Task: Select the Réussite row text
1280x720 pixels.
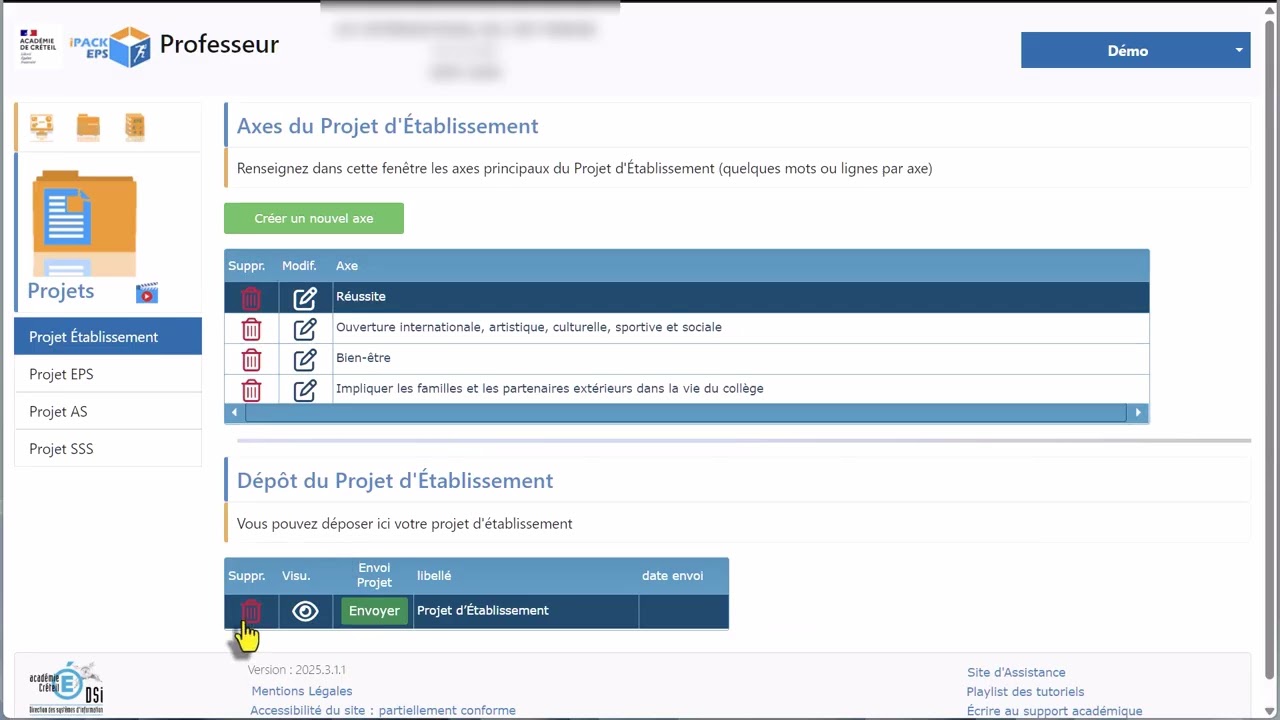Action: tap(361, 297)
